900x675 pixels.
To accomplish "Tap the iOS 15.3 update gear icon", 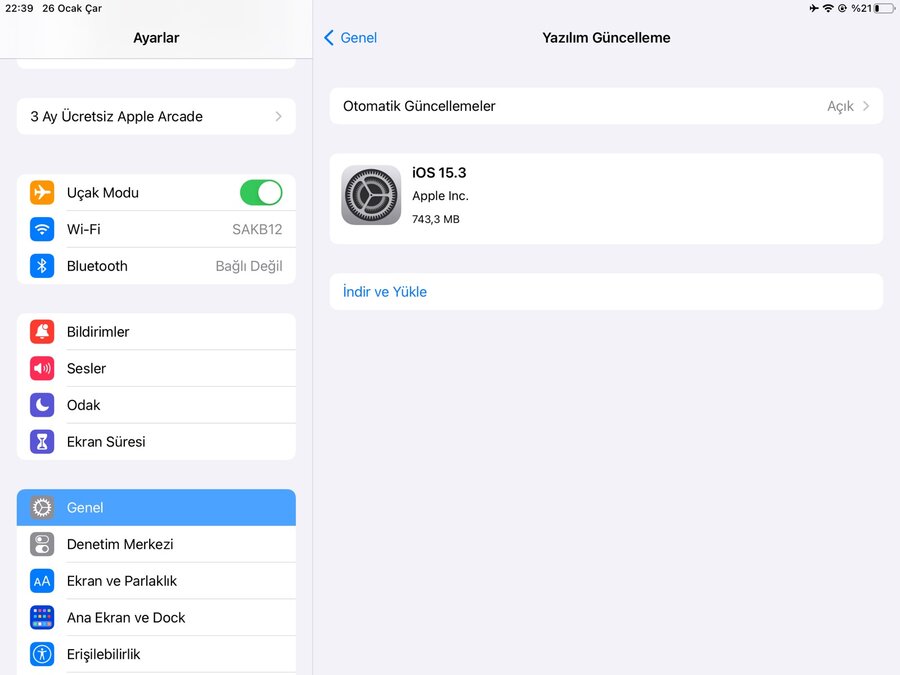I will click(371, 195).
